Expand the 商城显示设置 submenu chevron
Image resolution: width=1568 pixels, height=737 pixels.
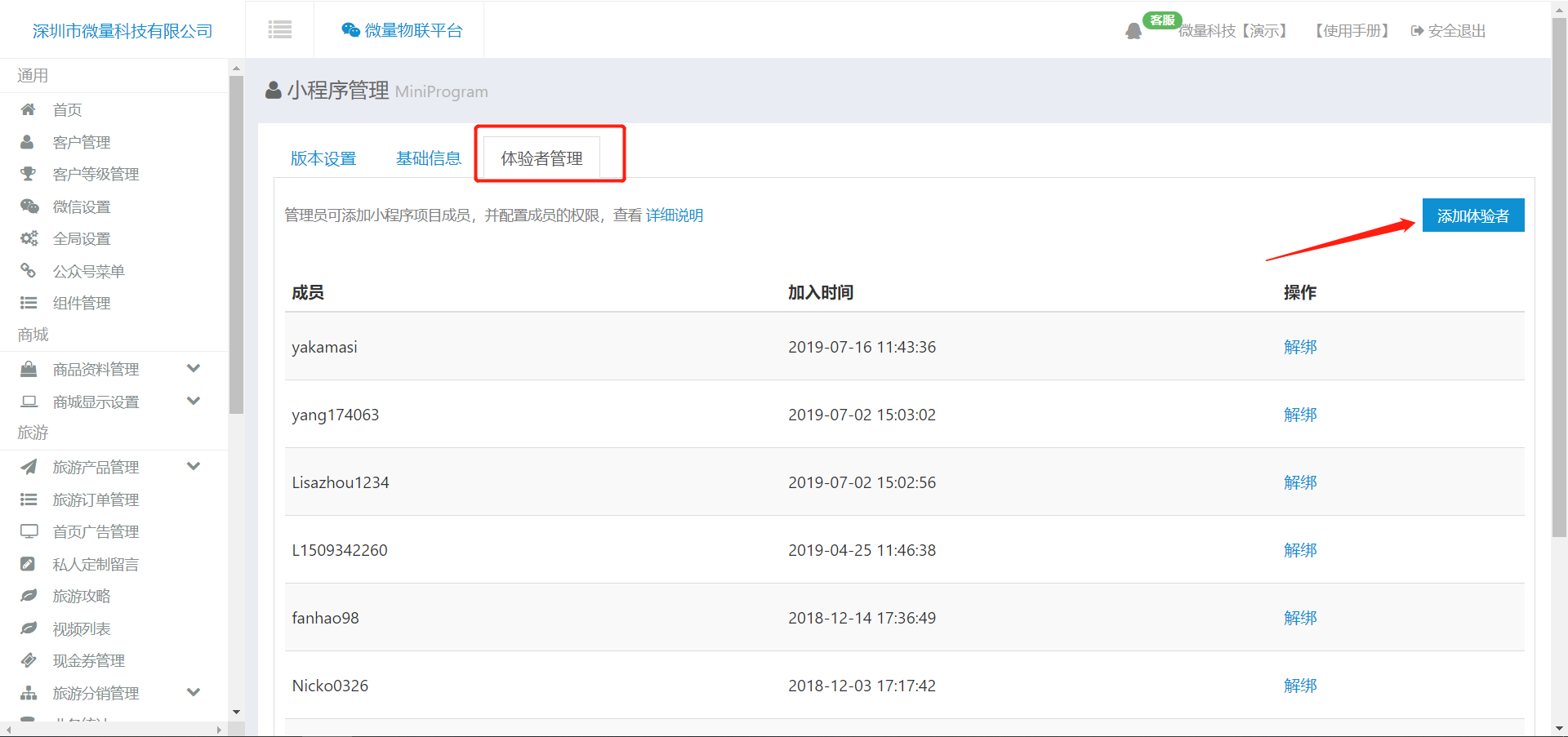194,401
